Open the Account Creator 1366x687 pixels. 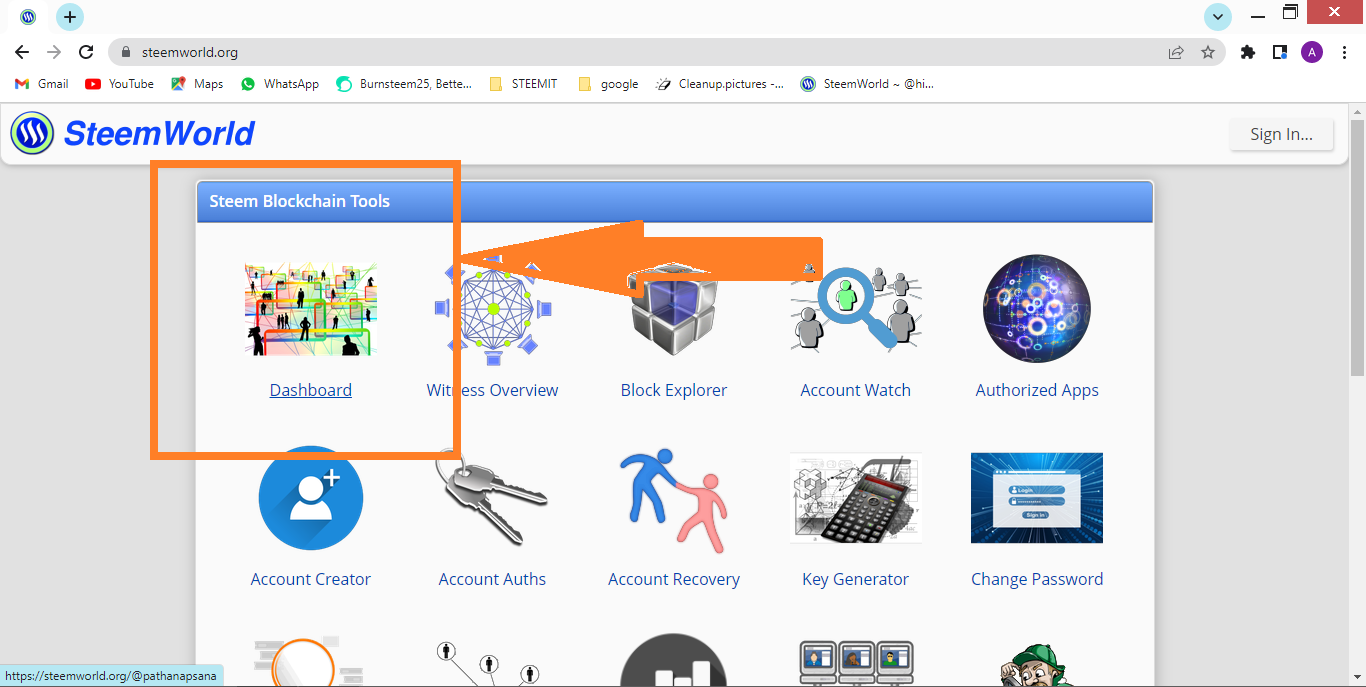point(310,578)
